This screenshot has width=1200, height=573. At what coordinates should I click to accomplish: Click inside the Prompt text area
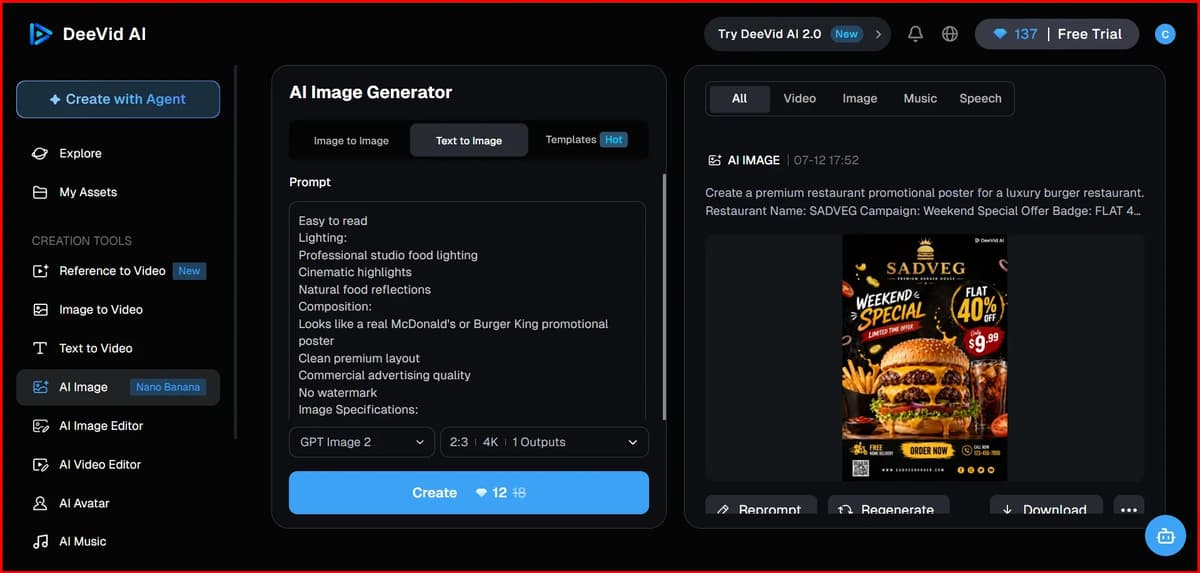pyautogui.click(x=467, y=311)
